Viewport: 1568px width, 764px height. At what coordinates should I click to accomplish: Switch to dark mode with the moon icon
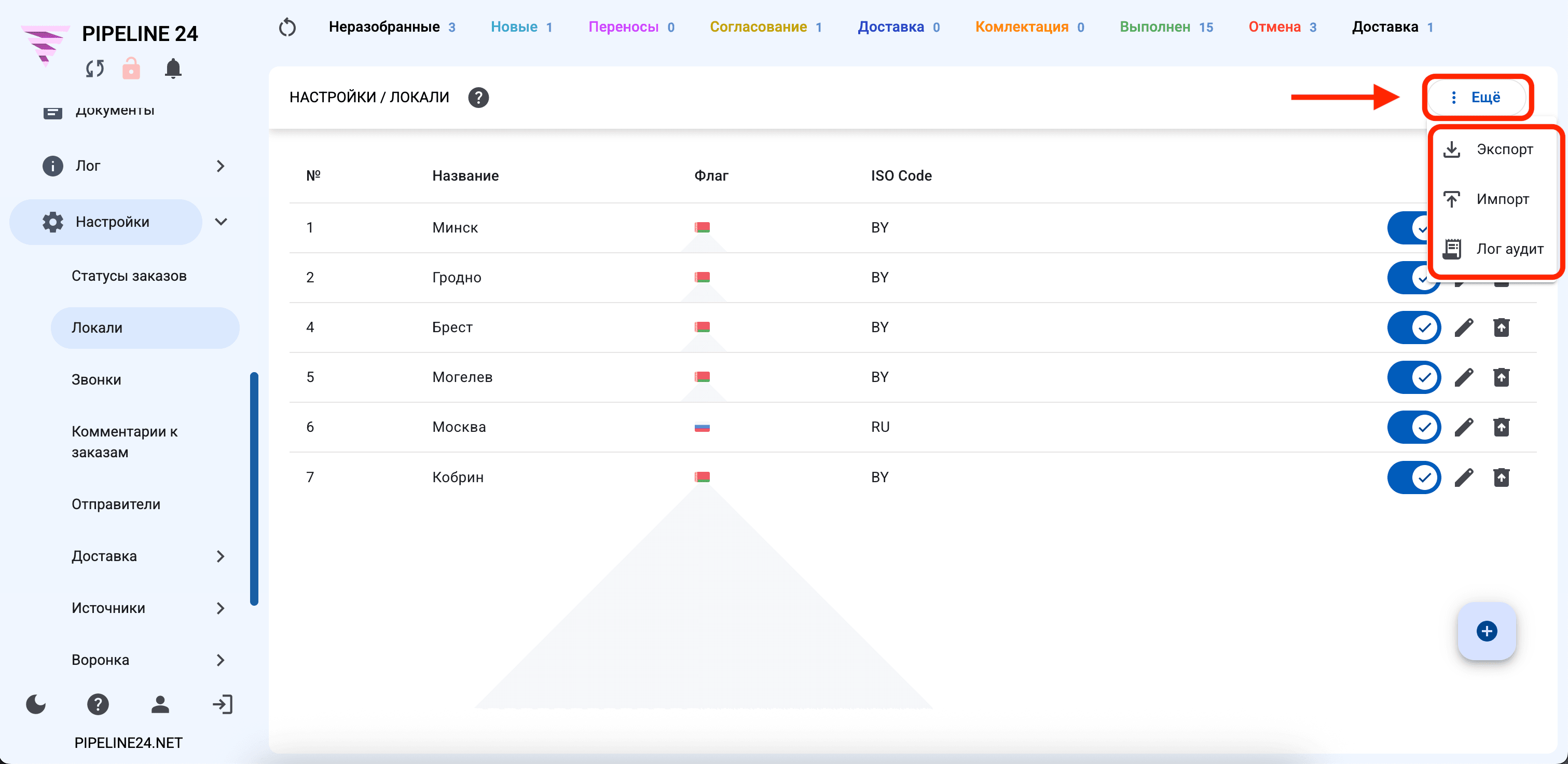point(36,704)
